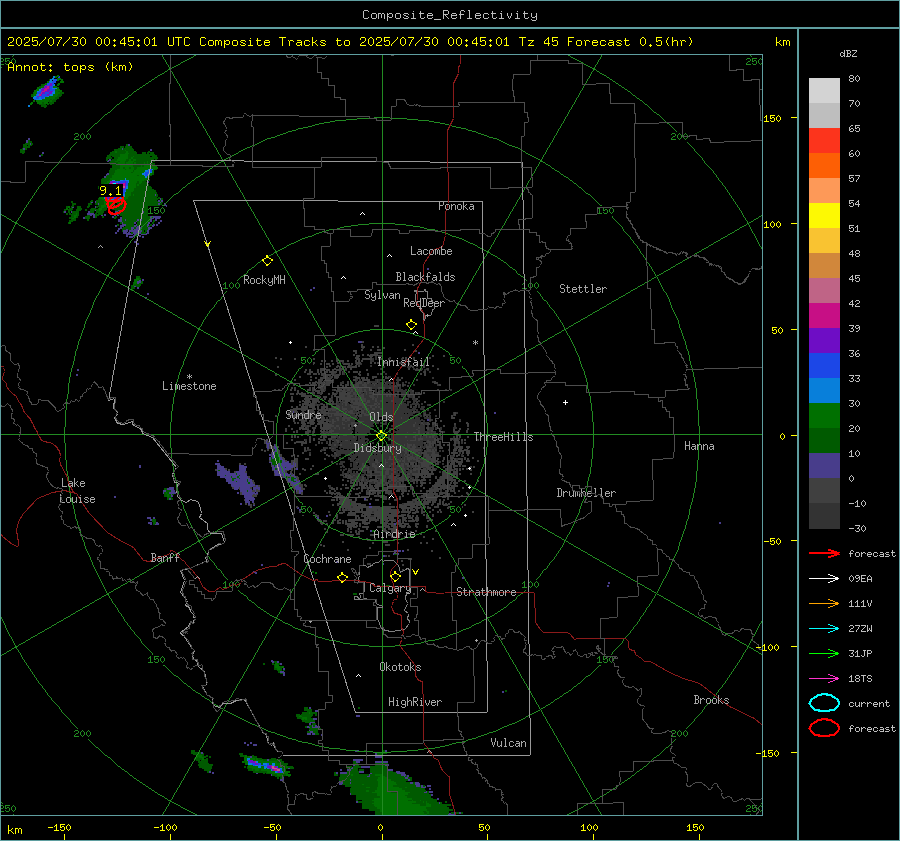The width and height of the screenshot is (900, 841).
Task: Click the UTC timestamp header line
Action: coord(350,42)
